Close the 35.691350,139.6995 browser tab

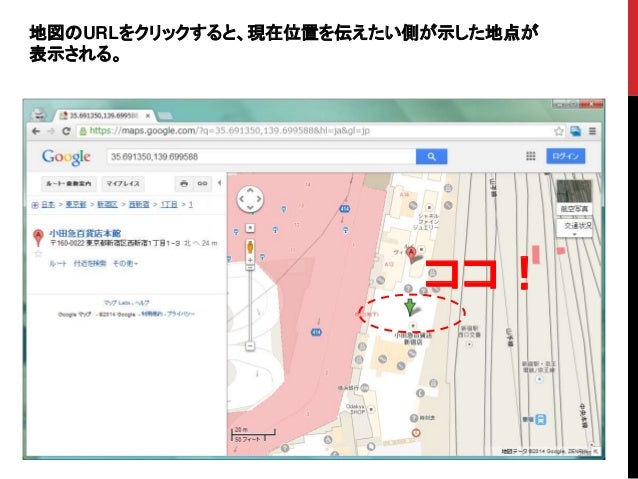click(148, 116)
